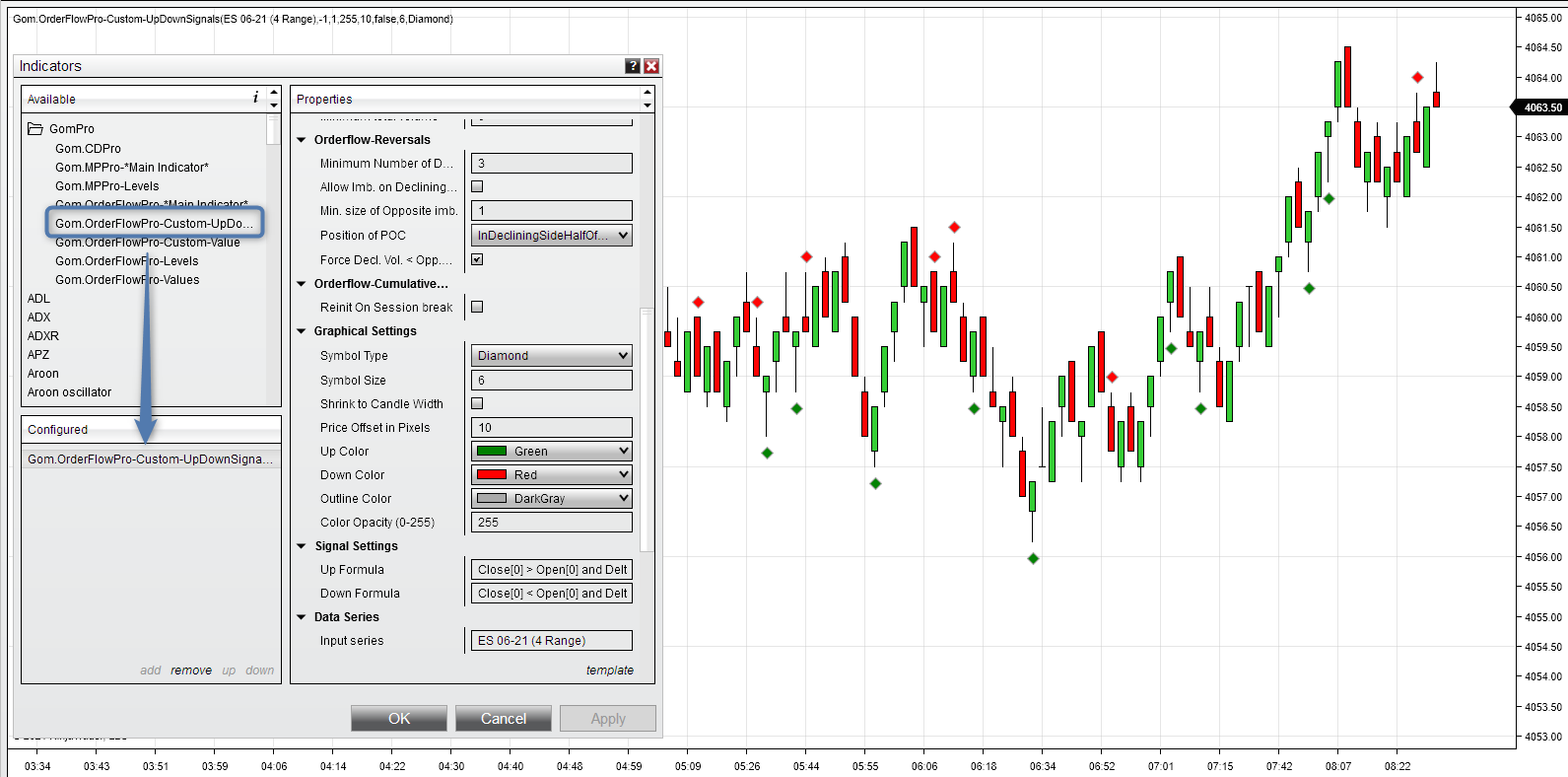
Task: Select ADXR in Available list
Action: [x=43, y=336]
